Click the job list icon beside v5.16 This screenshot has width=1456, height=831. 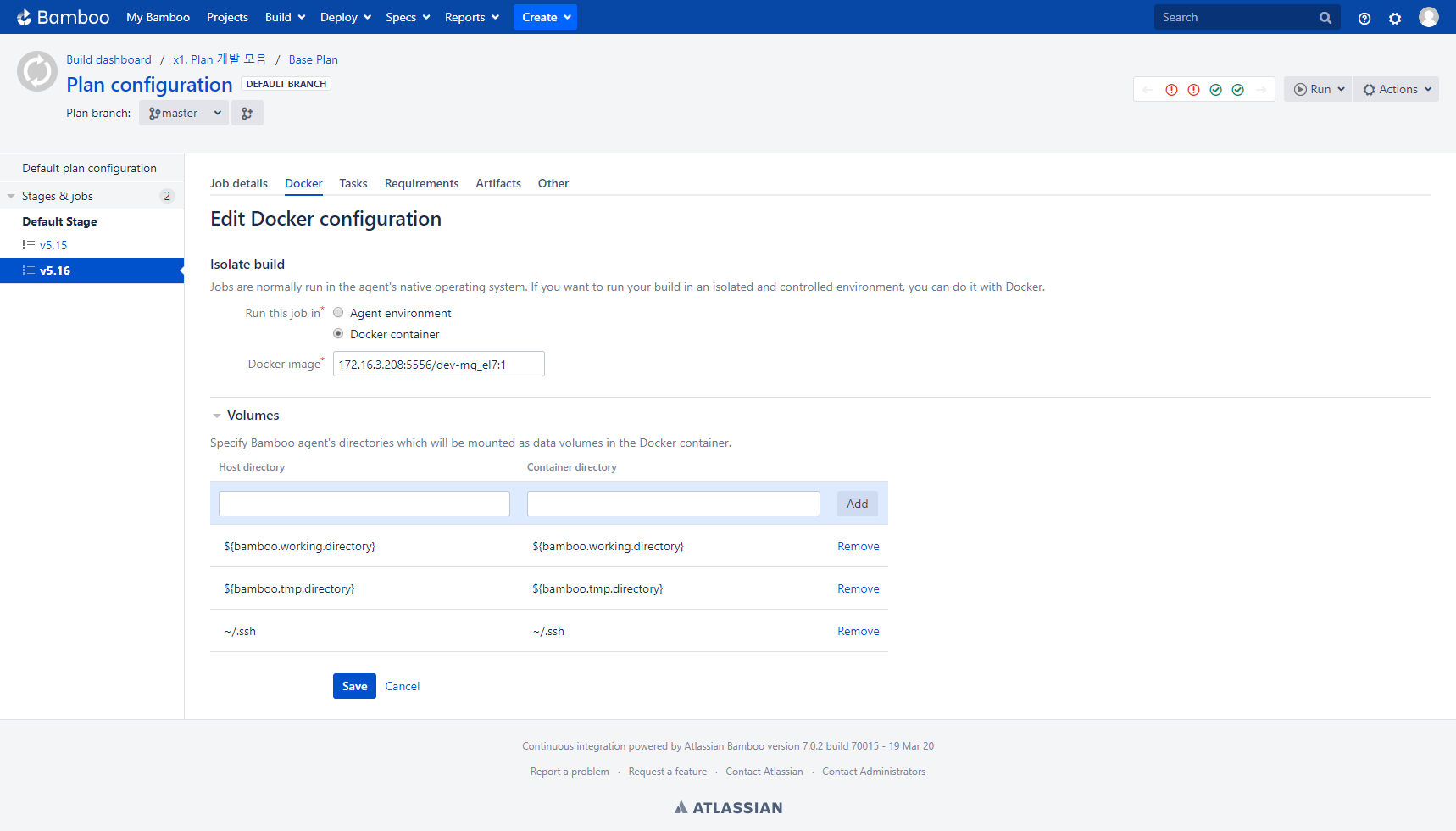29,270
